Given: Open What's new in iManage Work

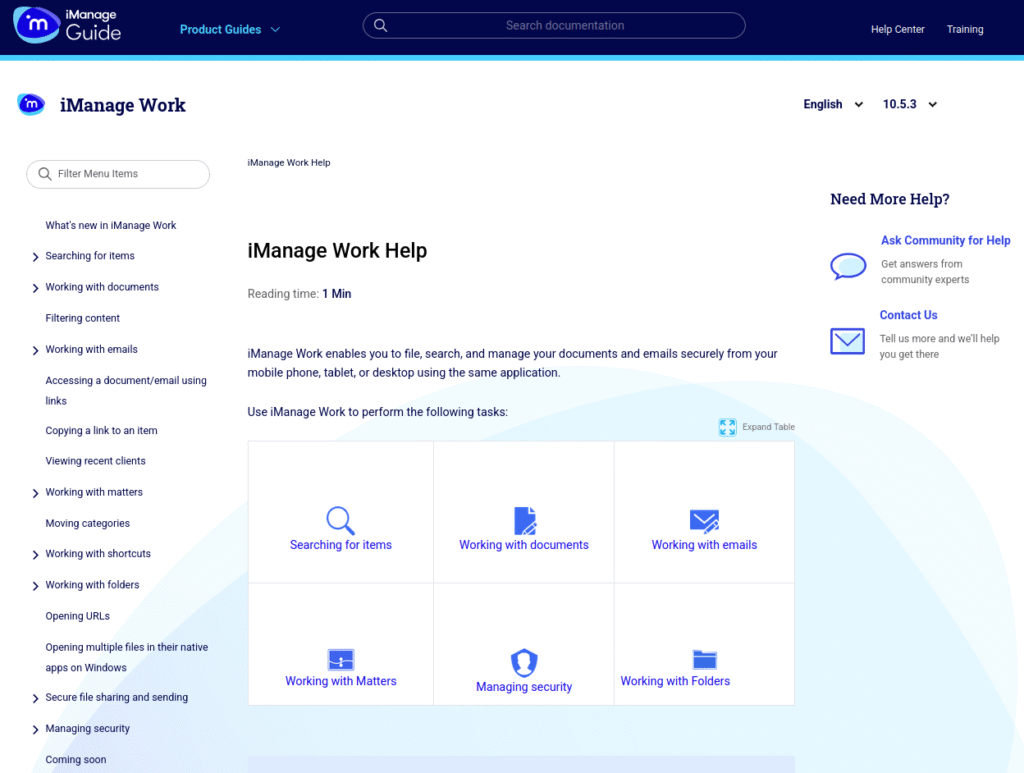Looking at the screenshot, I should pyautogui.click(x=110, y=225).
